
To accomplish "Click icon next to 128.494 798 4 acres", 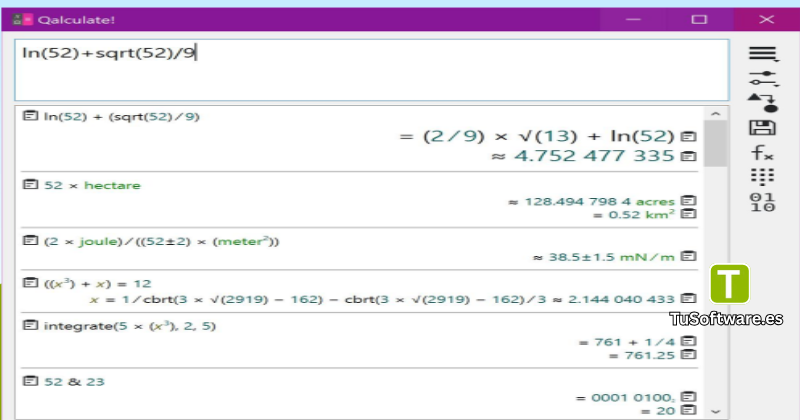I will (688, 201).
